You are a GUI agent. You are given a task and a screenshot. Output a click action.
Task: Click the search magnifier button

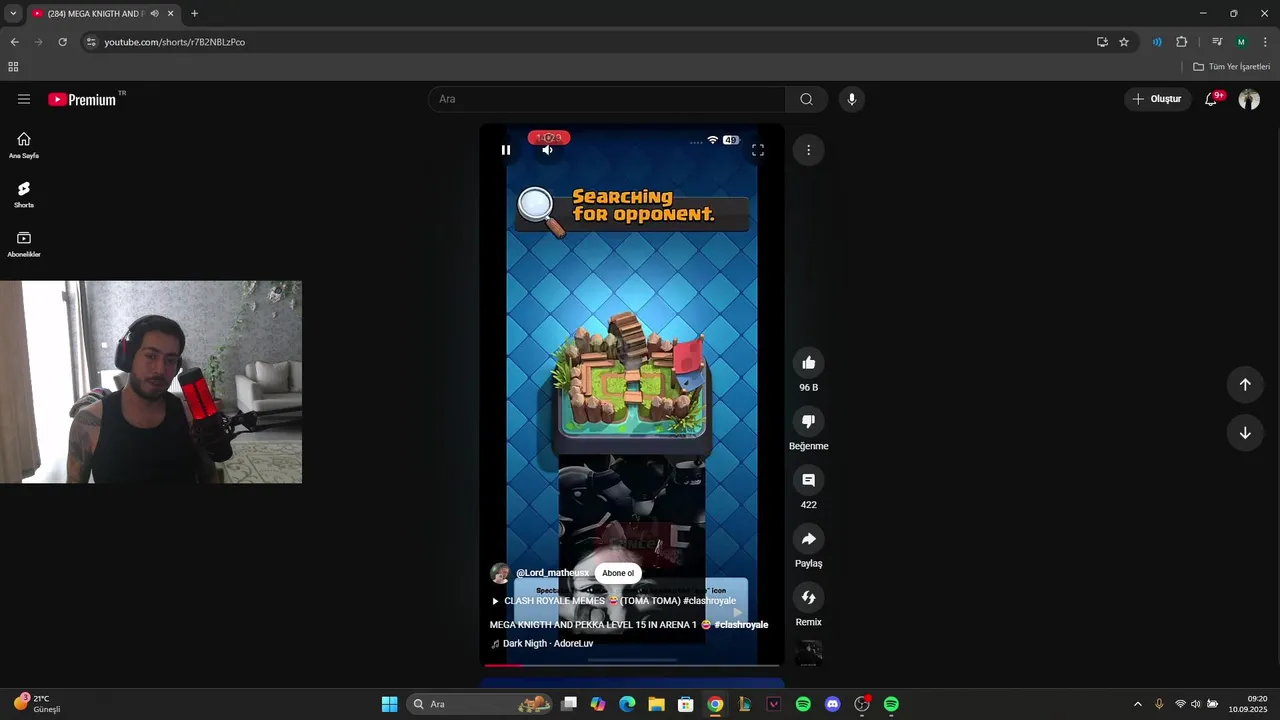click(806, 99)
